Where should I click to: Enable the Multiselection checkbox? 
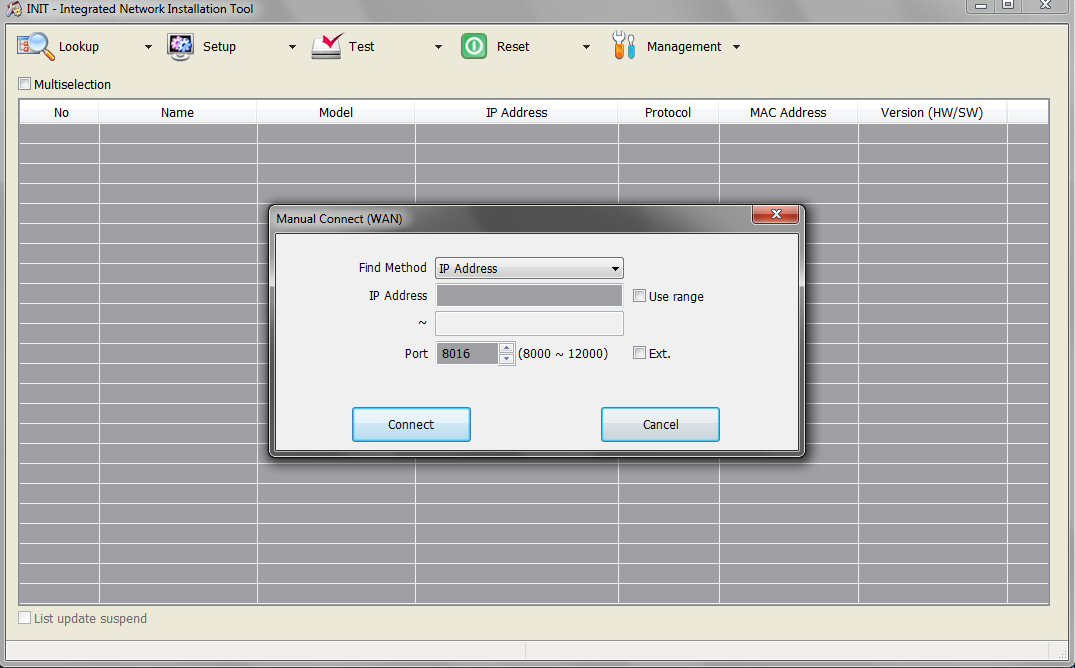coord(25,84)
